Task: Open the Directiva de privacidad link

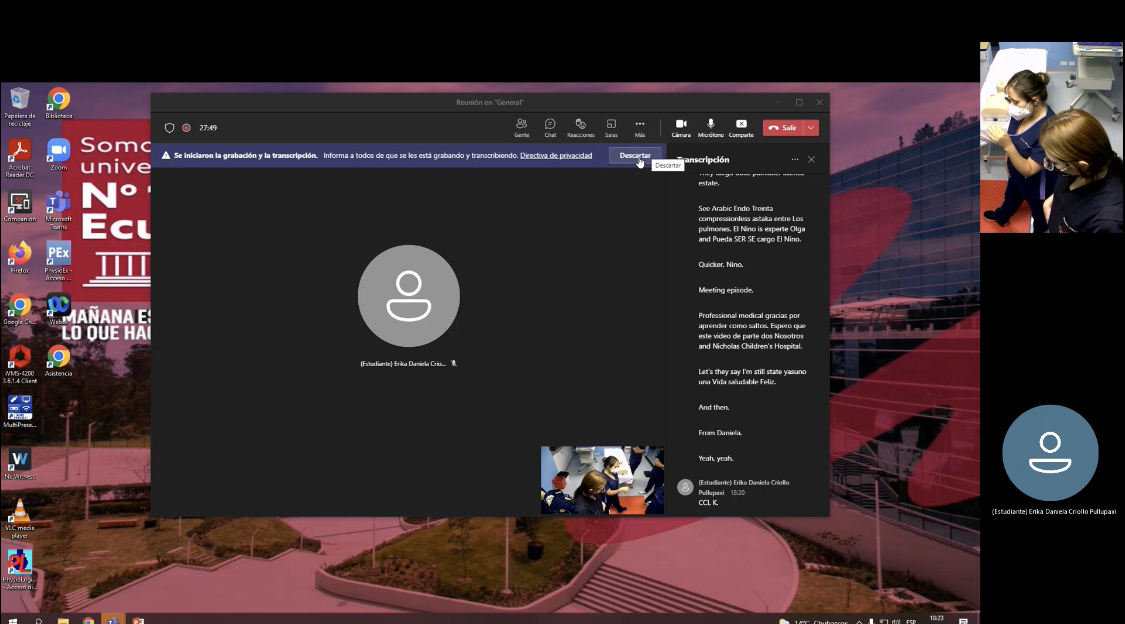Action: click(x=556, y=156)
